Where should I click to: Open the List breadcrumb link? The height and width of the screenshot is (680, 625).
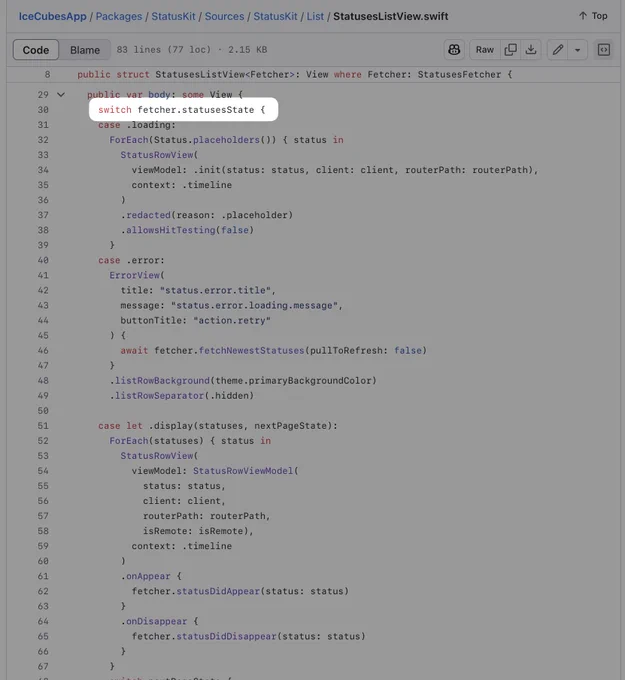(x=315, y=16)
